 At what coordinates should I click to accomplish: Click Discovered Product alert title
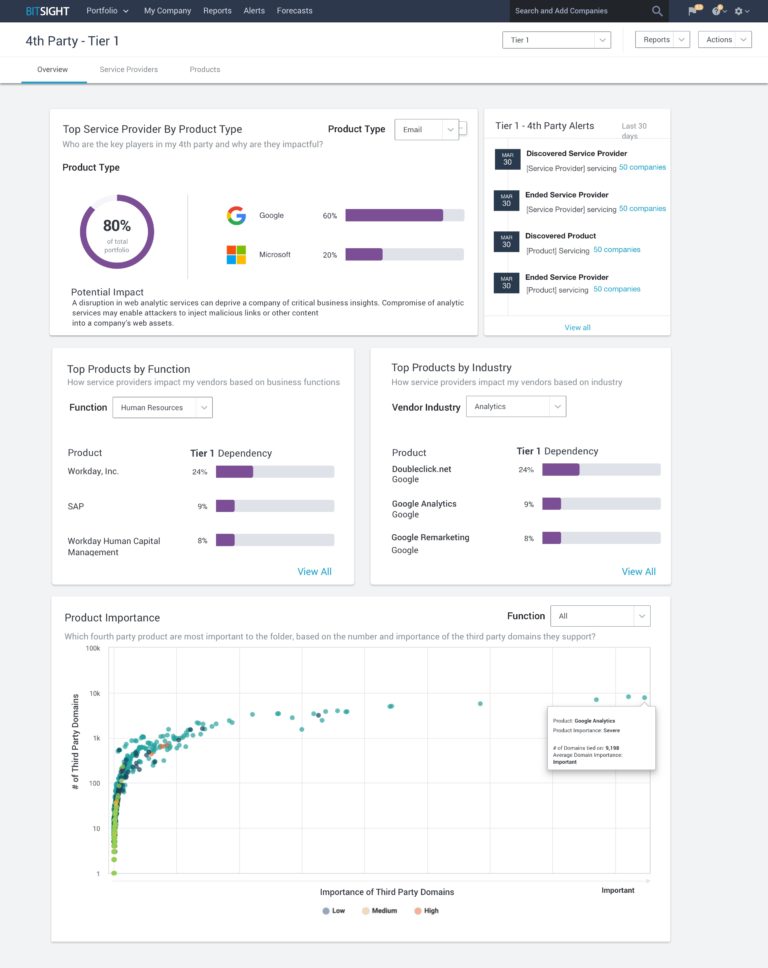pos(561,236)
